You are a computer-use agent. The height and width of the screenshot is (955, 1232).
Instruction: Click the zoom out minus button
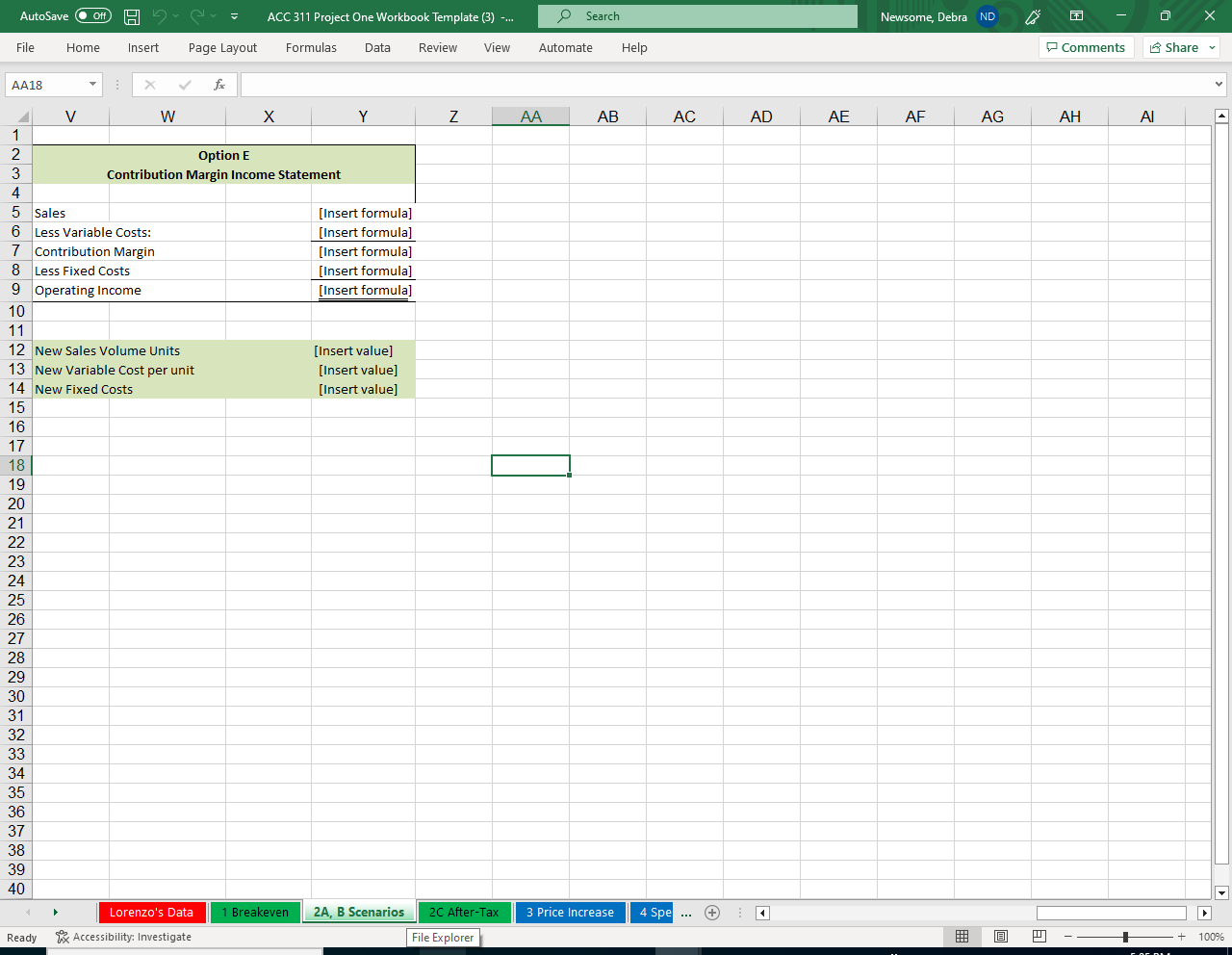(x=1068, y=937)
